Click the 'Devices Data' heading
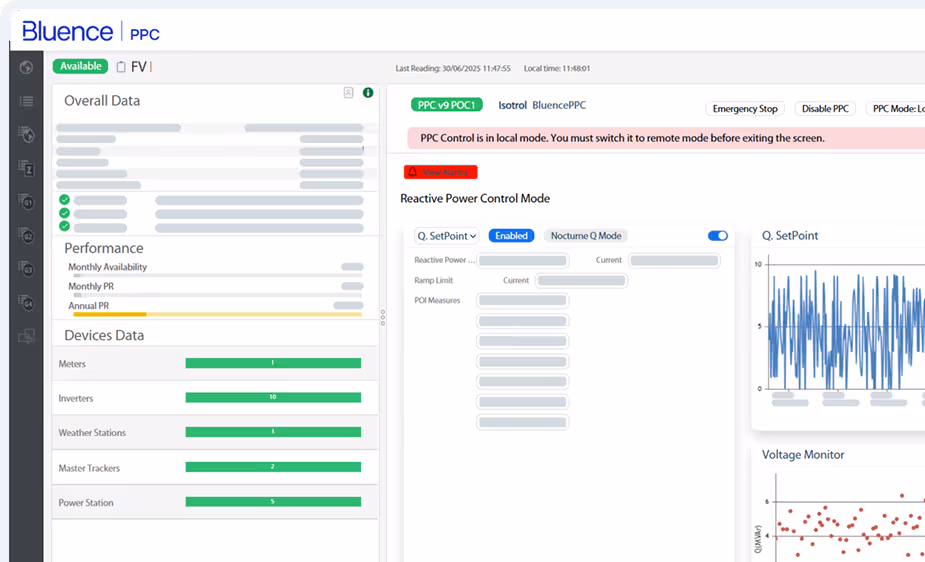925x562 pixels. click(x=104, y=336)
